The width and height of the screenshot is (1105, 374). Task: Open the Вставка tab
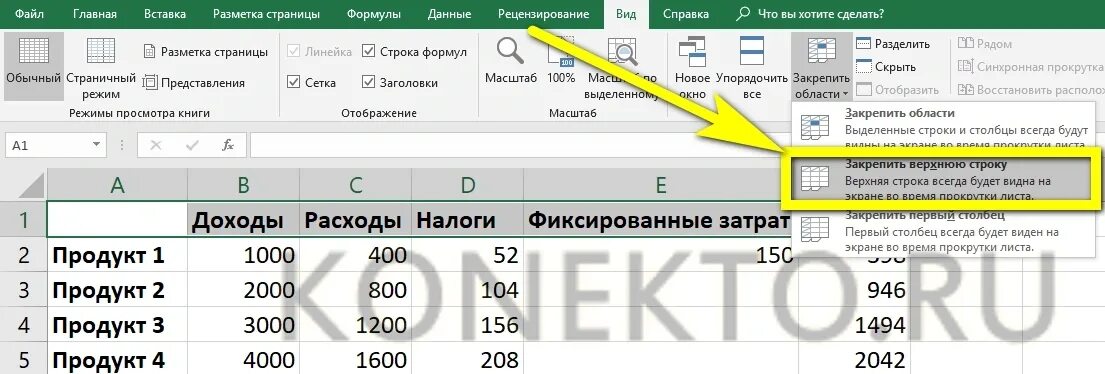(x=165, y=13)
